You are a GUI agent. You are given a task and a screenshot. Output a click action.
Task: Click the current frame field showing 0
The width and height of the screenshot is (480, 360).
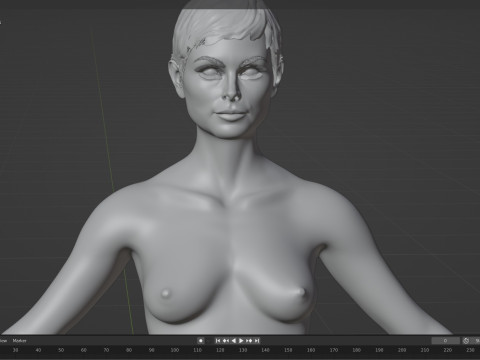(445, 340)
